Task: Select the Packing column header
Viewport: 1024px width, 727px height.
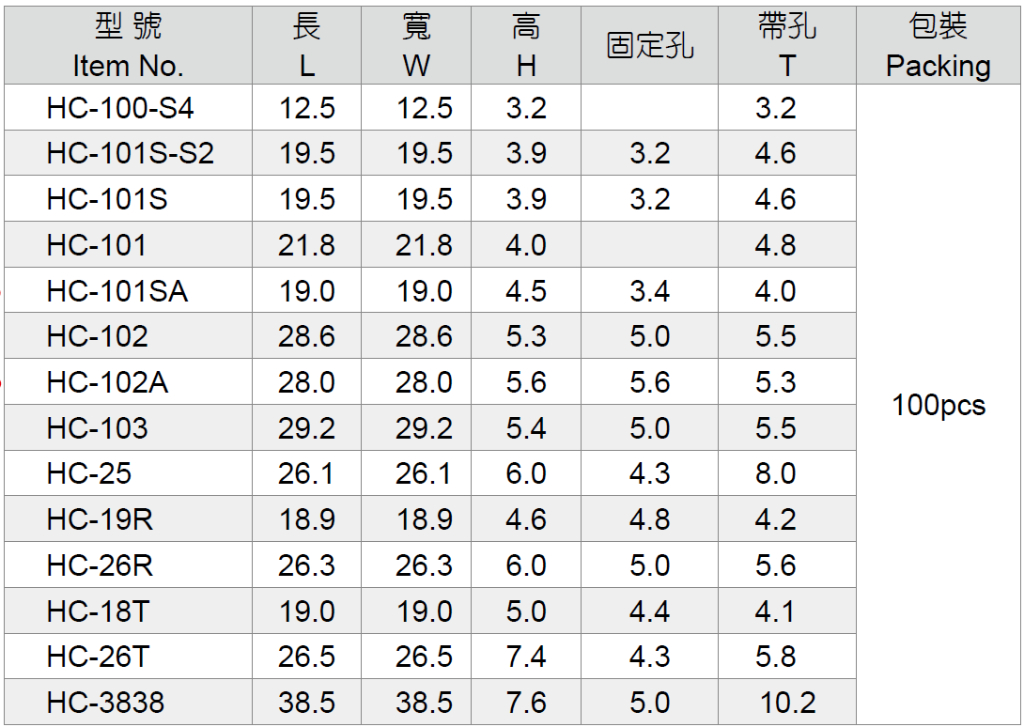Action: point(938,46)
